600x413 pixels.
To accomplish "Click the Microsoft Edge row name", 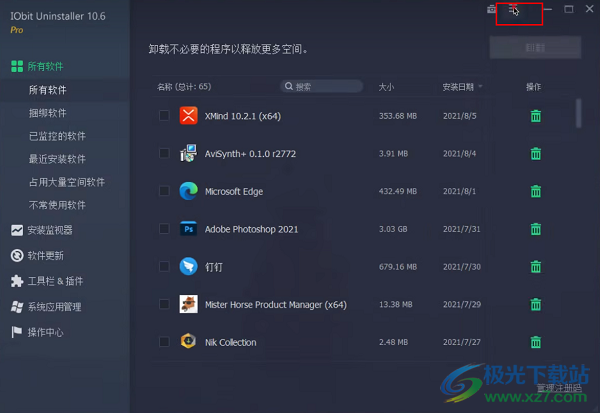I will 234,191.
